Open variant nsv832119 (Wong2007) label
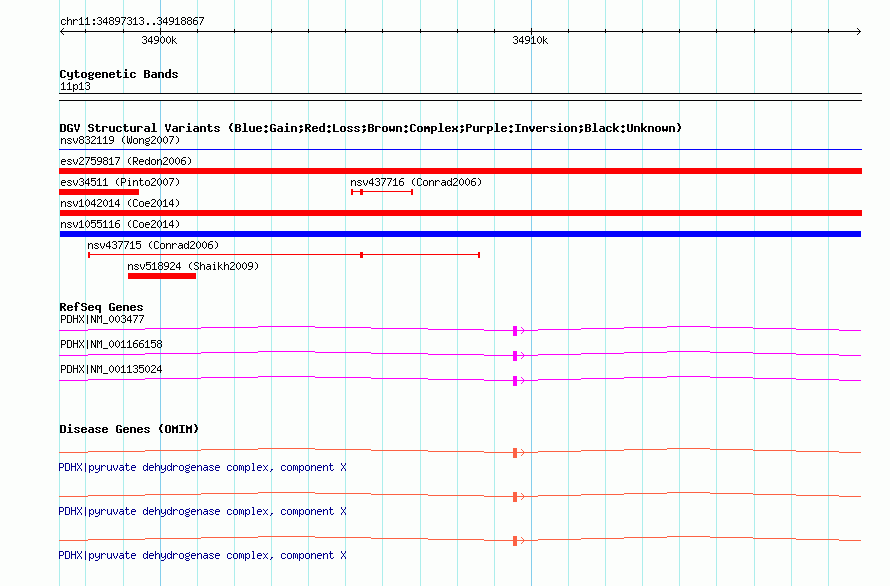 point(120,140)
